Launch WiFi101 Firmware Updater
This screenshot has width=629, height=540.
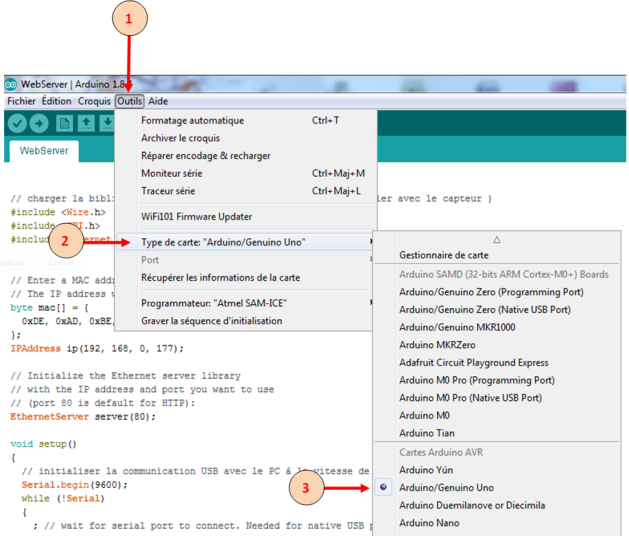[246, 217]
